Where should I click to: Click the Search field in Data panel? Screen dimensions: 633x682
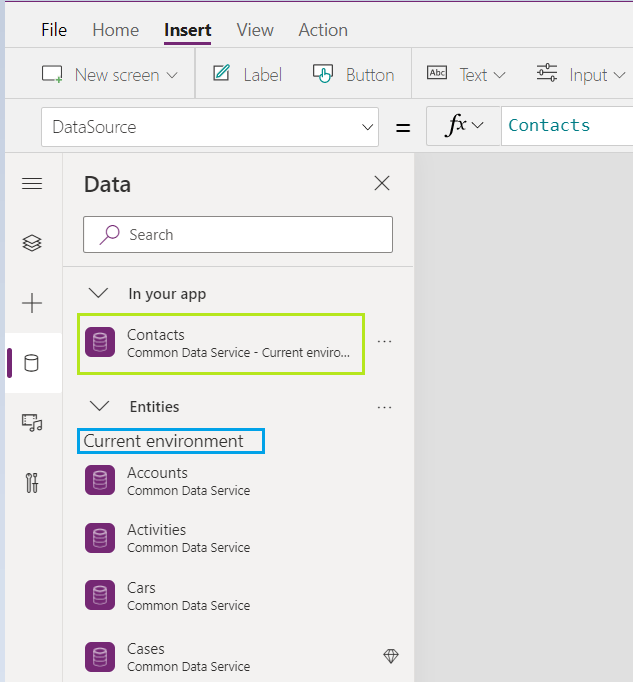[x=238, y=235]
